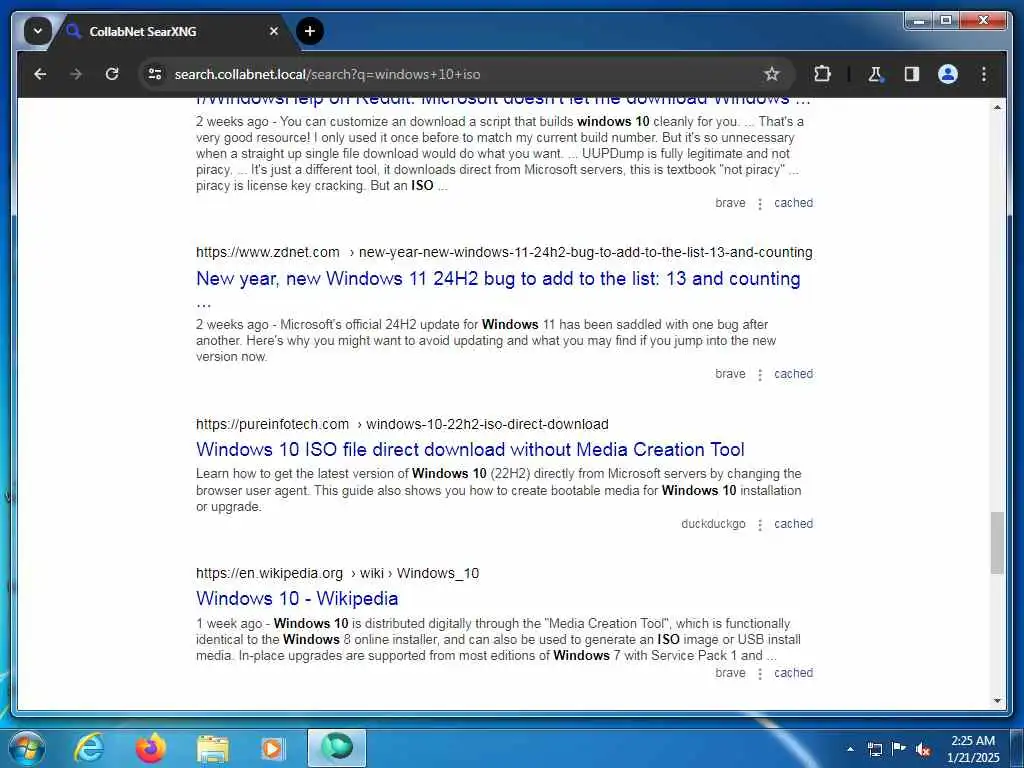Image resolution: width=1024 pixels, height=768 pixels.
Task: Click the vertical scrollbar thumb
Action: [x=997, y=543]
